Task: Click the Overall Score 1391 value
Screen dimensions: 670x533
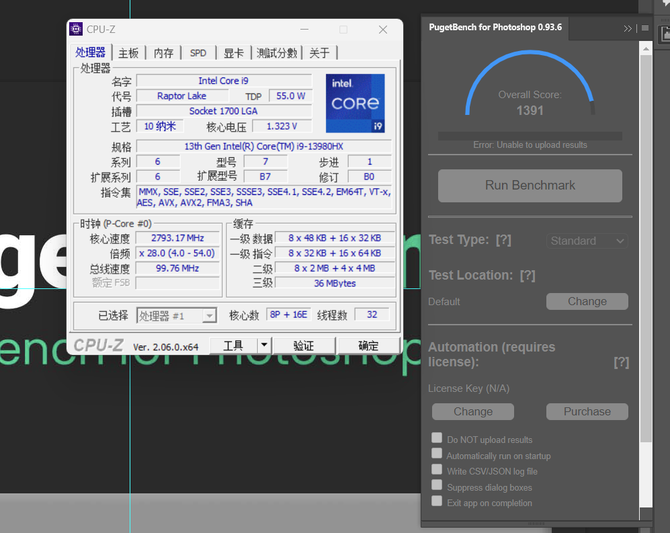Action: click(x=530, y=111)
